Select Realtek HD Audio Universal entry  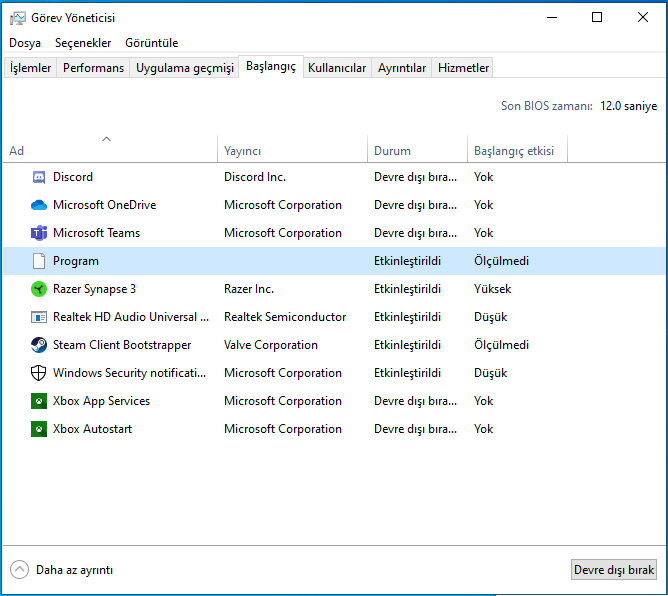(x=131, y=317)
